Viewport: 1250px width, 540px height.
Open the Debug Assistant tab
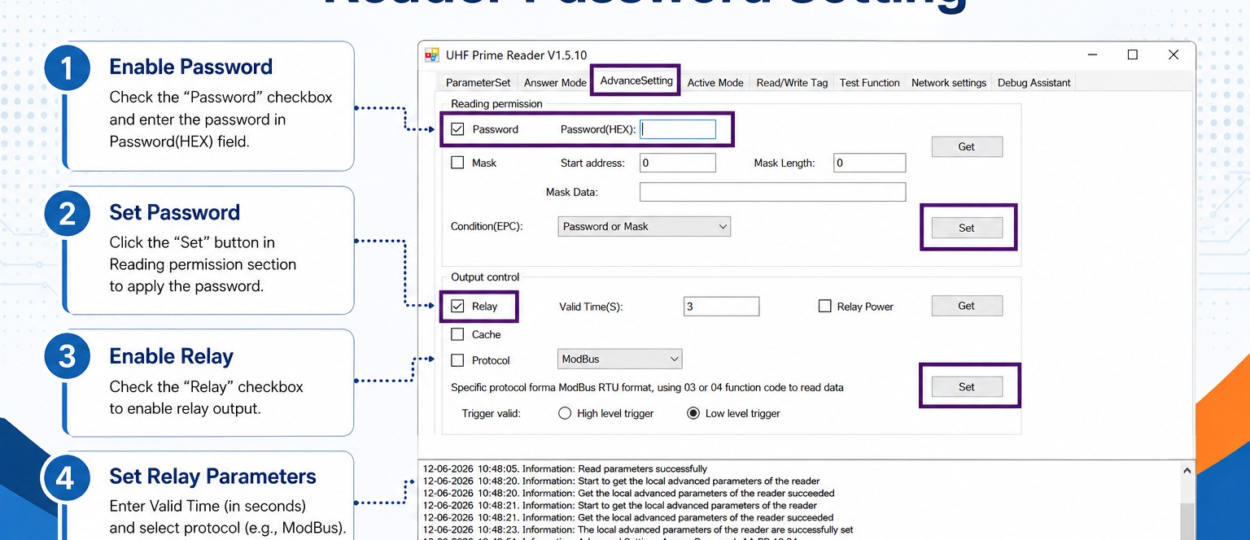(1034, 83)
